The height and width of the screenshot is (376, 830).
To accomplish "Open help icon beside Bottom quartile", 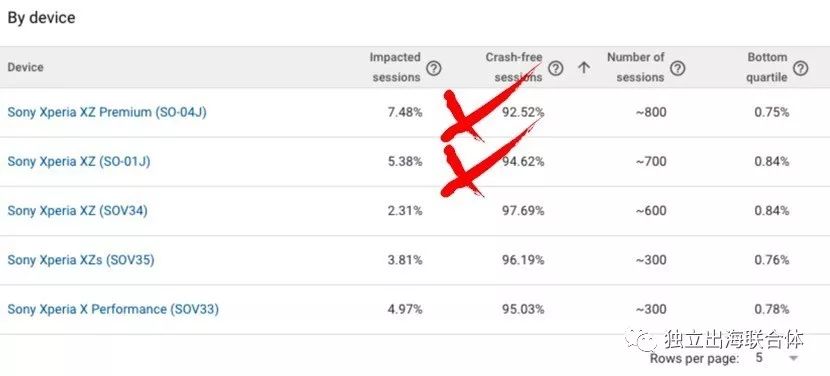I will tap(801, 68).
